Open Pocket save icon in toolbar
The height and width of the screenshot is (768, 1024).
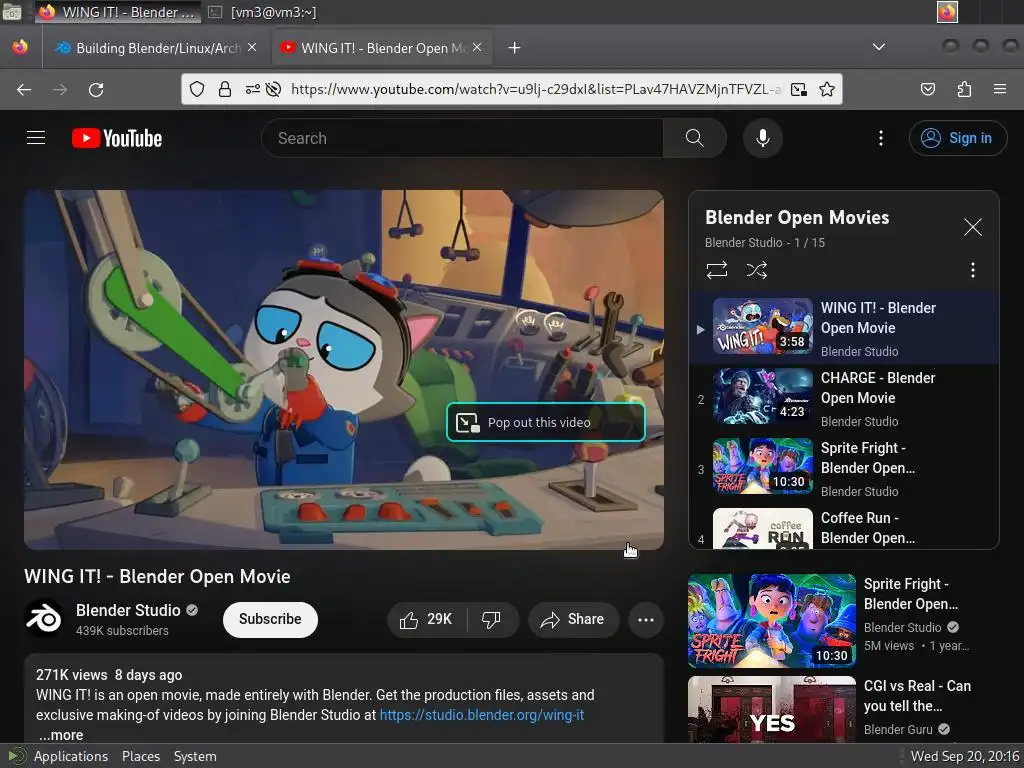coord(927,89)
